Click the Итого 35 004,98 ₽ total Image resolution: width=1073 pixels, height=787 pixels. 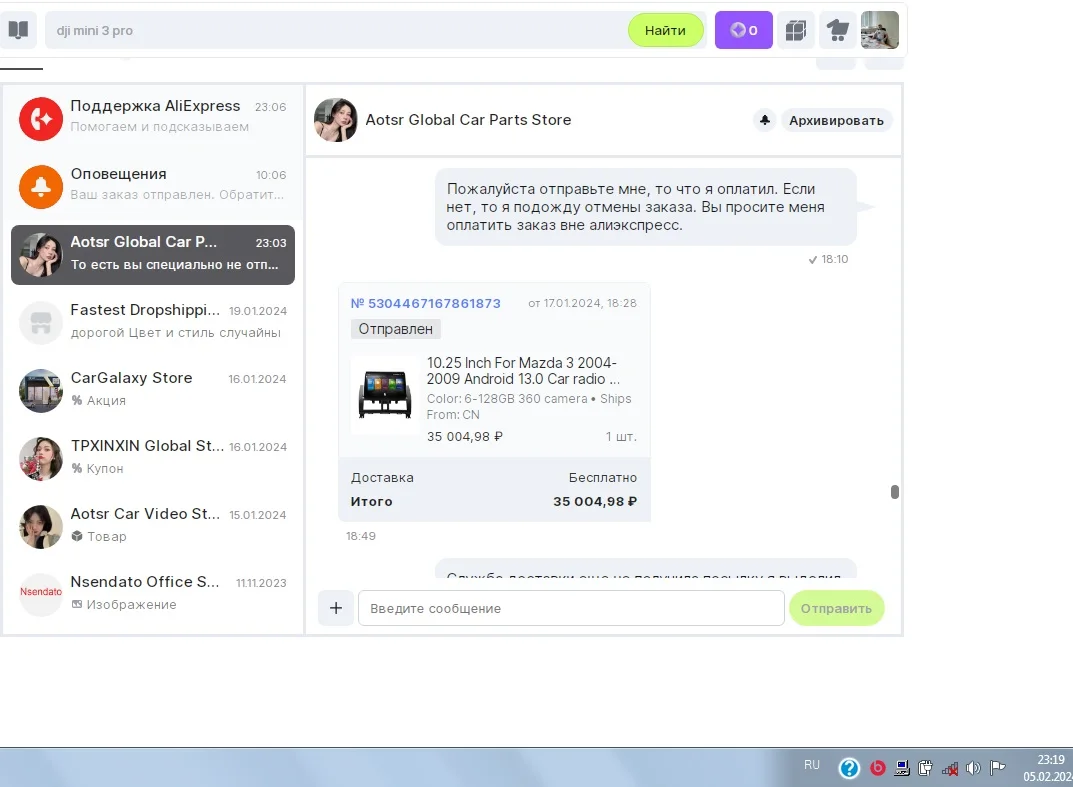tap(494, 502)
